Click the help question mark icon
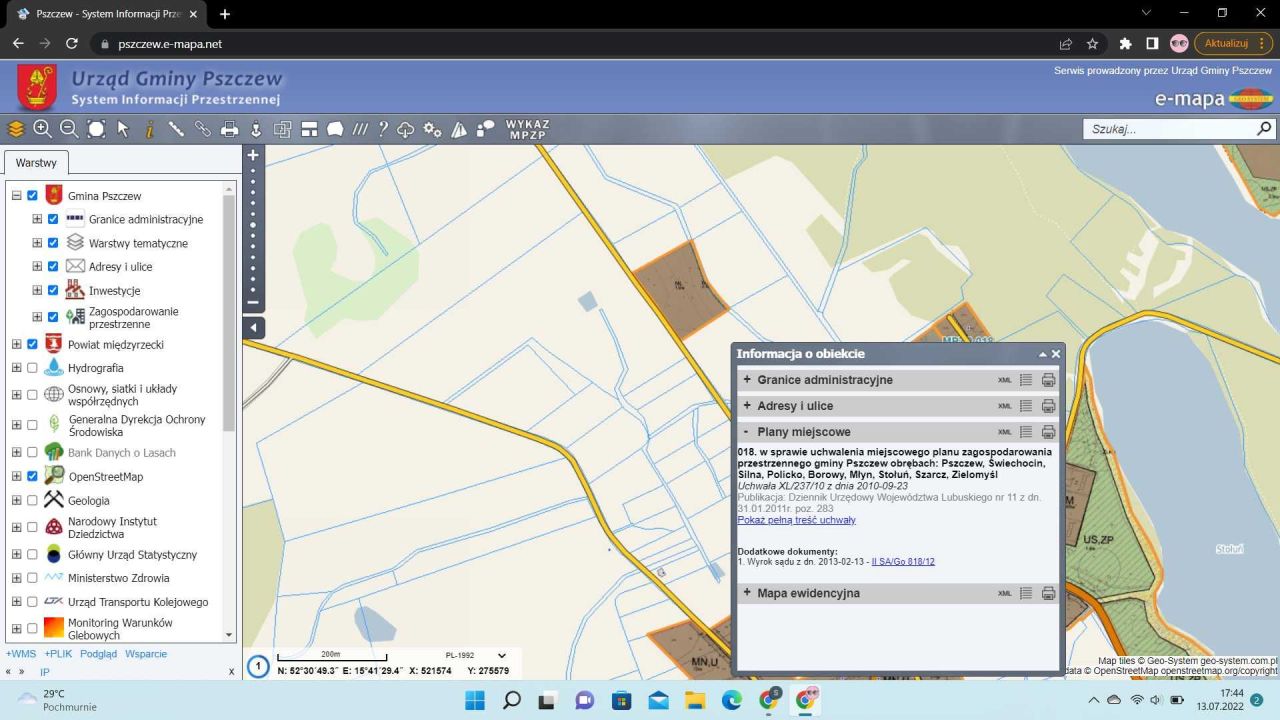The height and width of the screenshot is (720, 1280). (382, 129)
